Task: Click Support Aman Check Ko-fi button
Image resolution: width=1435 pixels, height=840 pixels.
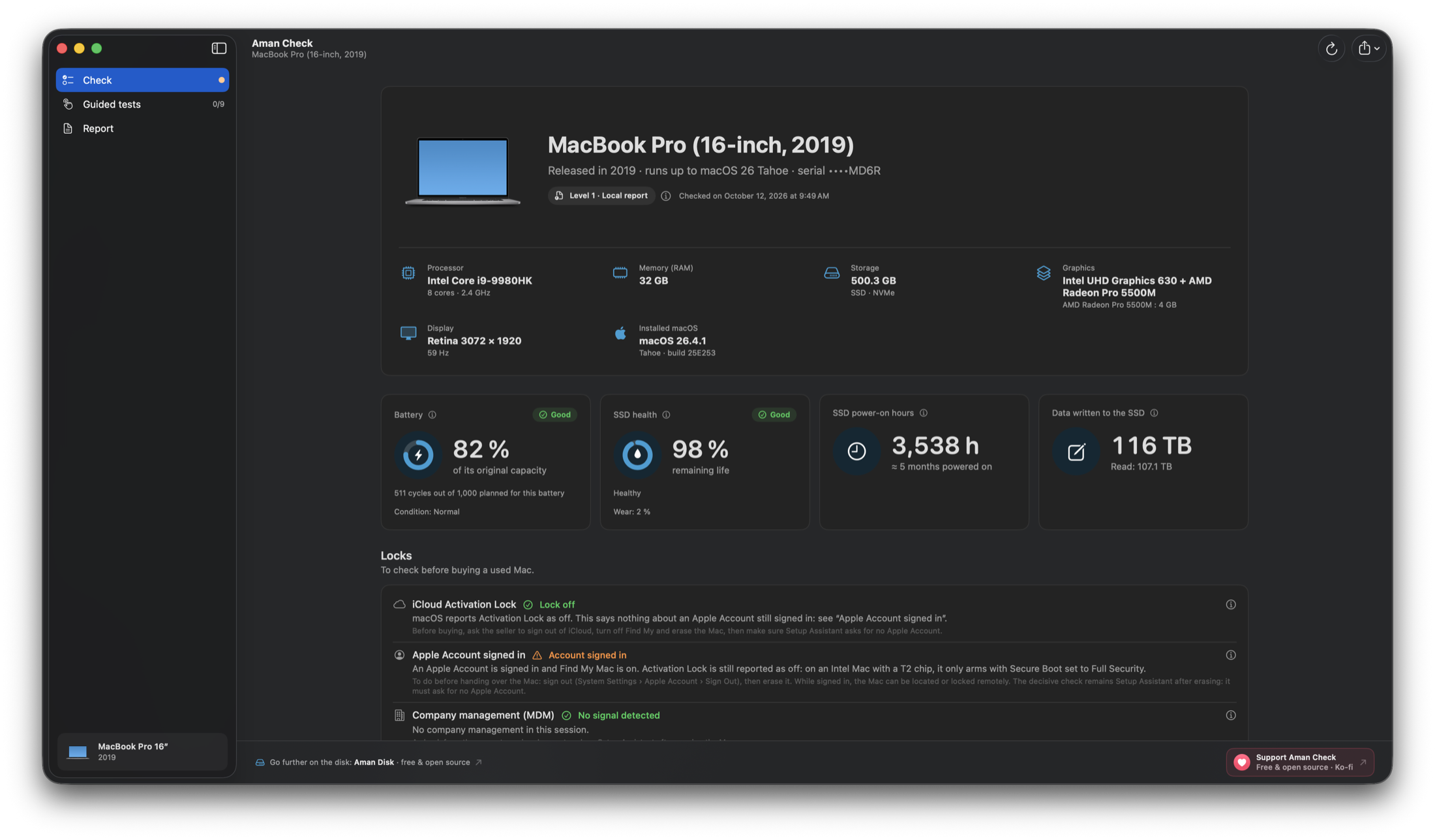Action: [x=1299, y=762]
